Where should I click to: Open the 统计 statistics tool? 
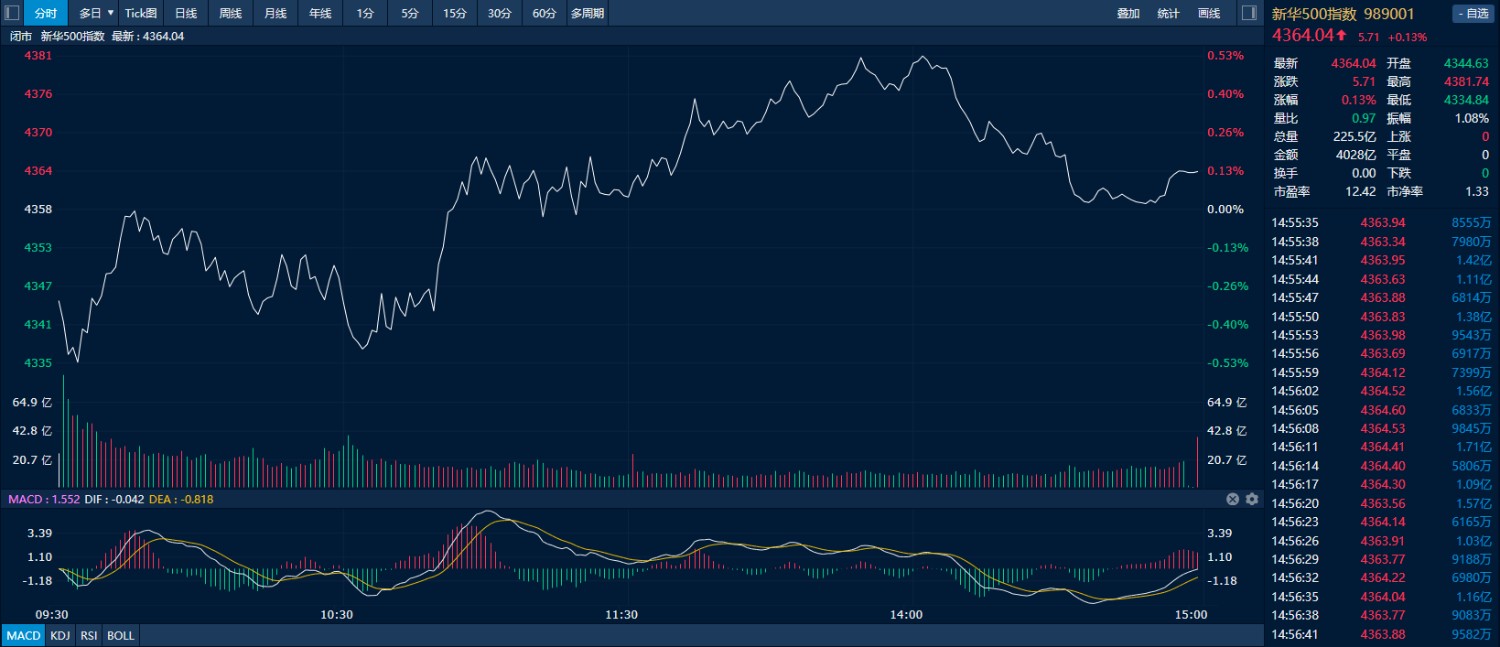[1168, 13]
